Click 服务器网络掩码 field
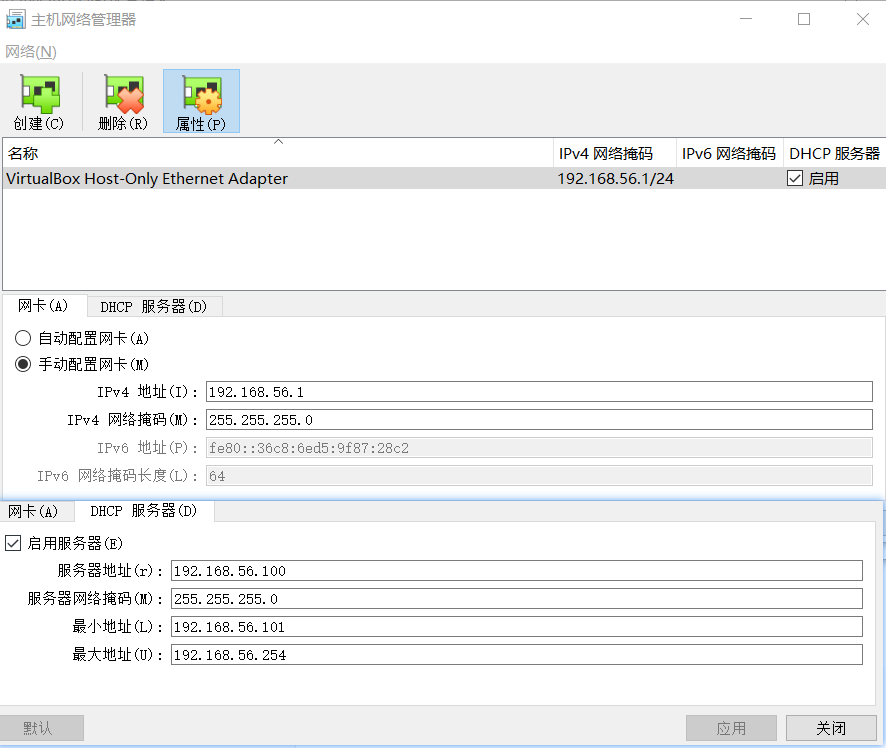Image resolution: width=886 pixels, height=748 pixels. coord(516,599)
